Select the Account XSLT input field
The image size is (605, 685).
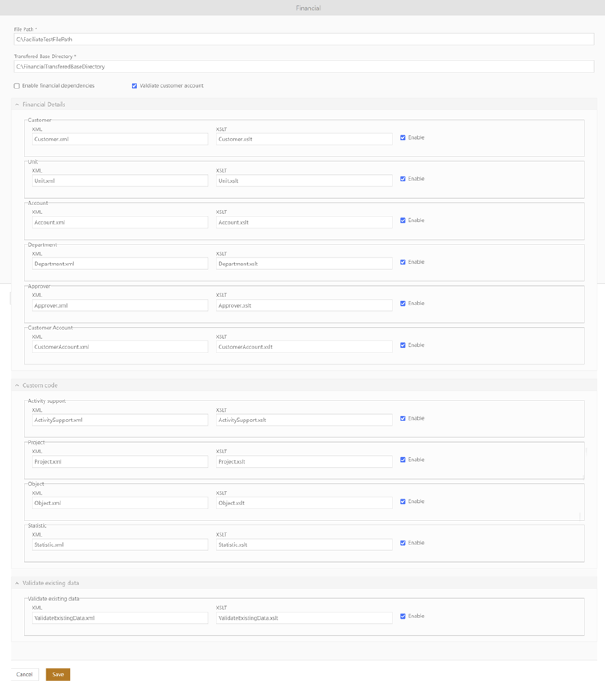[304, 223]
